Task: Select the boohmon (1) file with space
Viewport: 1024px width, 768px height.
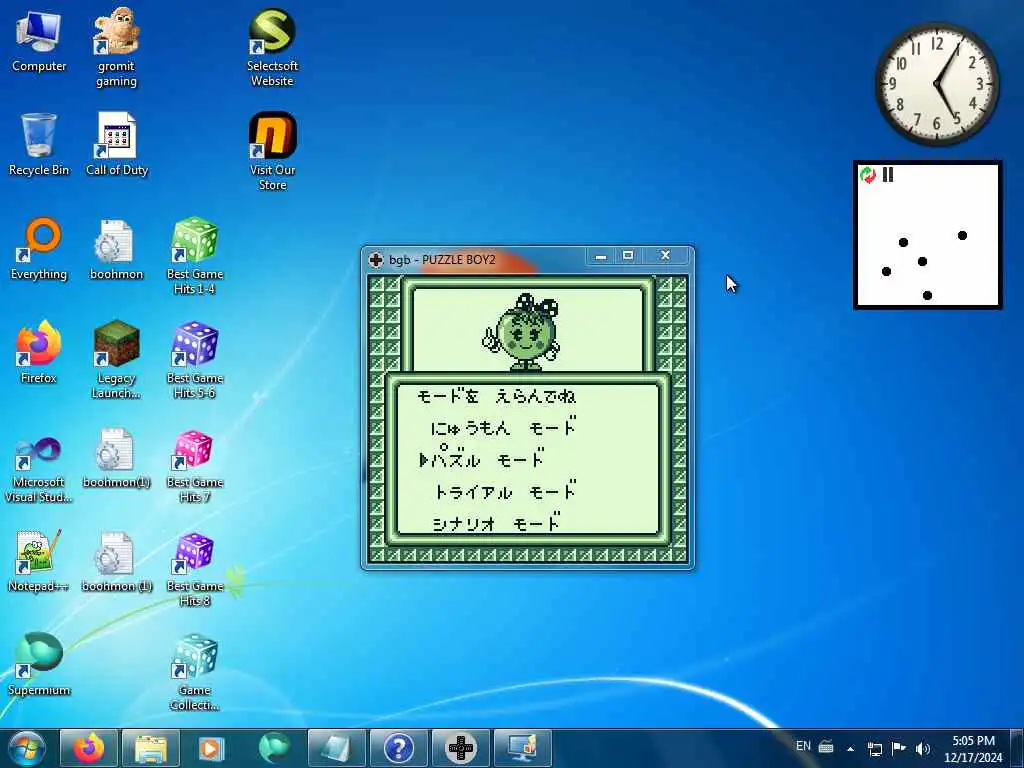Action: tap(116, 560)
